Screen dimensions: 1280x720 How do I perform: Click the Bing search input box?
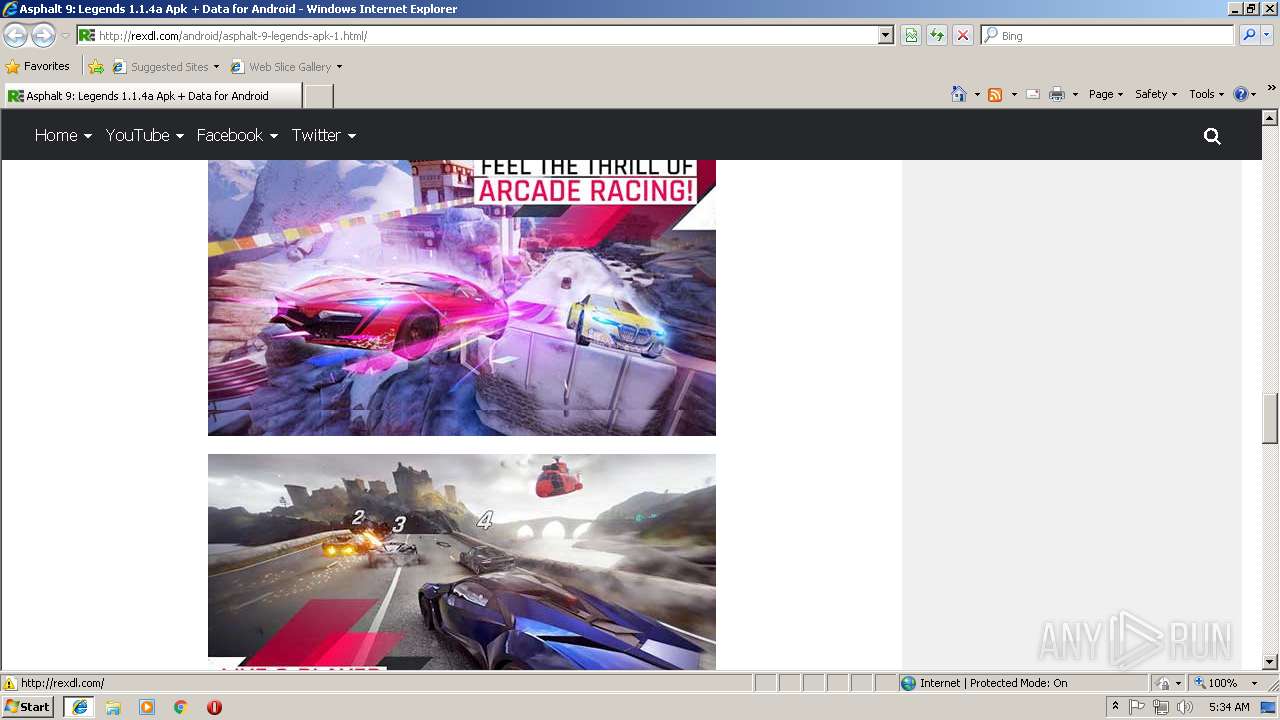point(1107,35)
